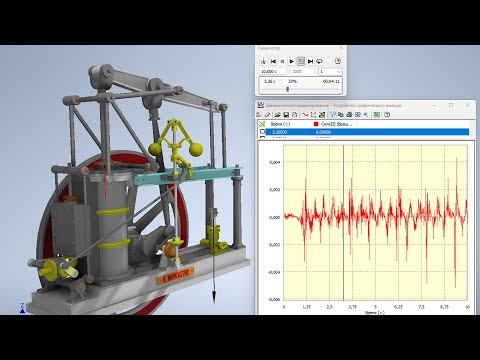Check the box on the highlighted 3.26 row
The image size is (480, 360).
click(x=262, y=132)
